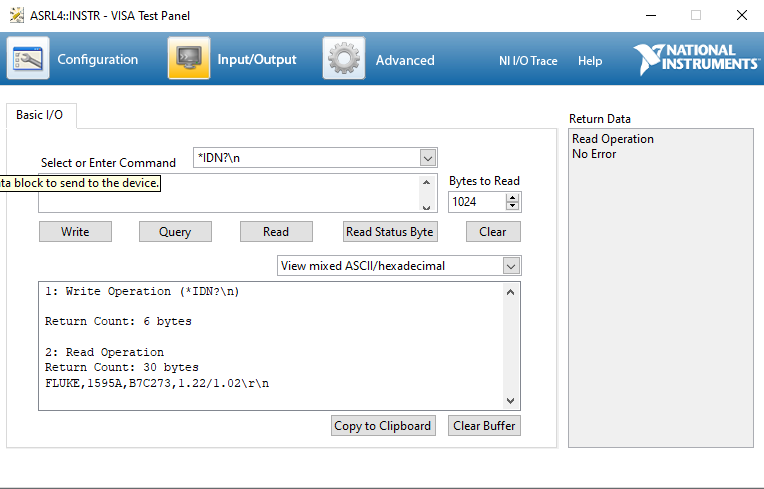Switch to the Basic I/O tab
The height and width of the screenshot is (489, 764).
[x=41, y=115]
